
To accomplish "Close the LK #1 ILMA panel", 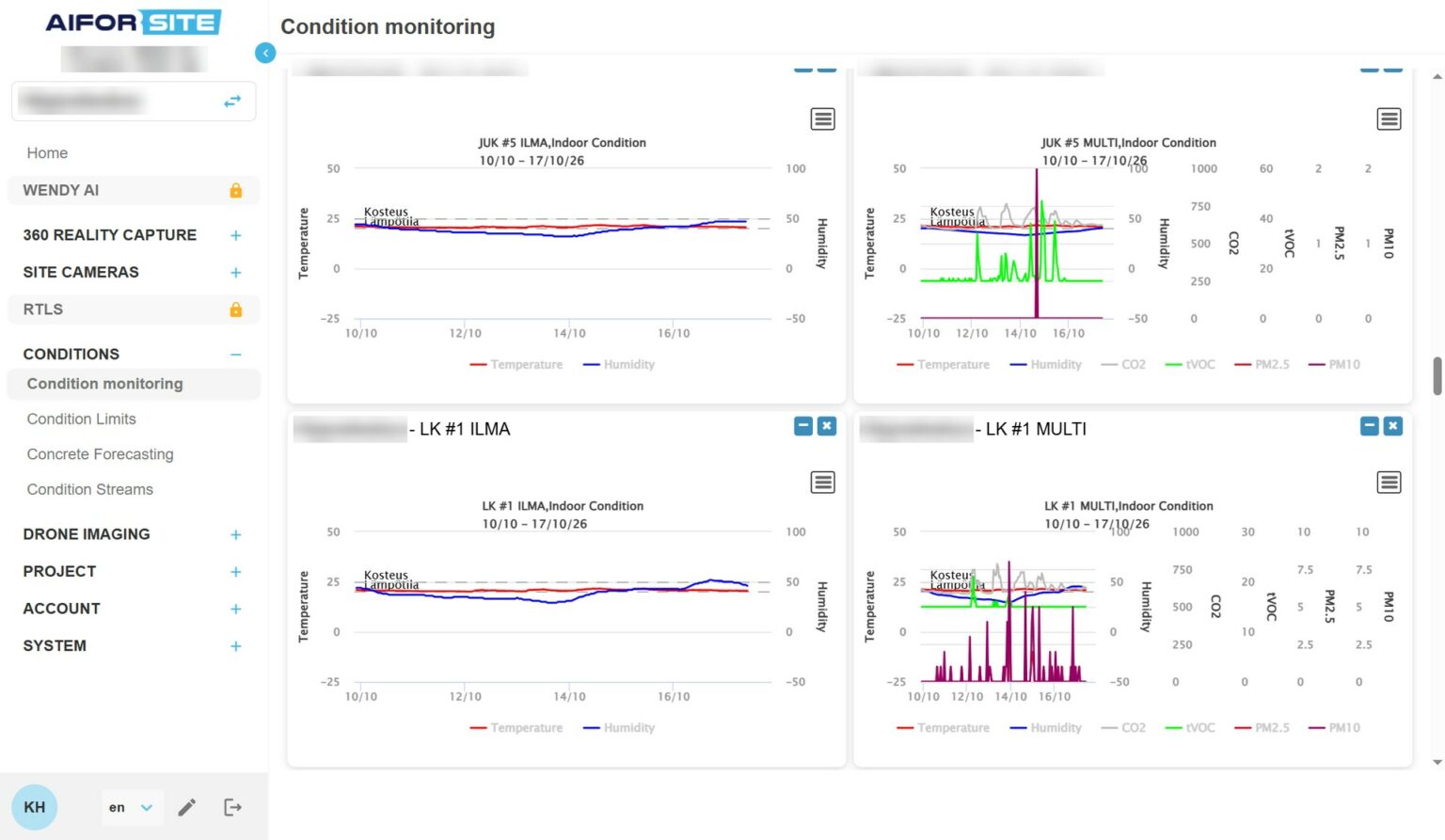I will click(x=827, y=426).
